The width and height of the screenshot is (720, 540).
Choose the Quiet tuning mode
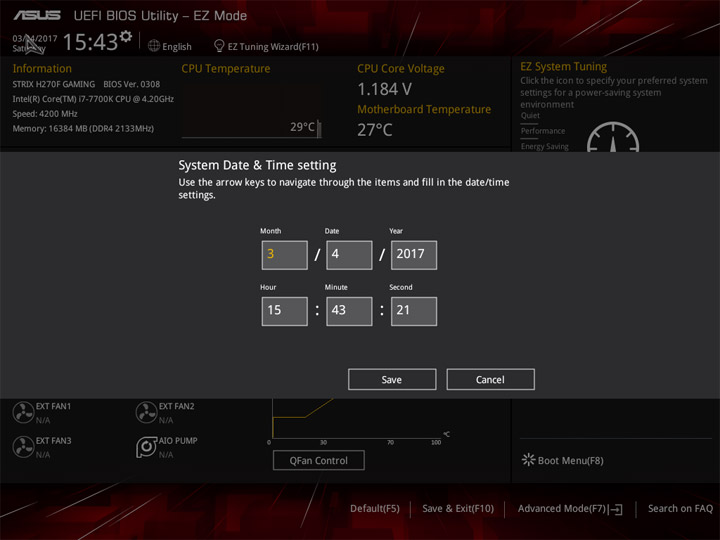530,116
